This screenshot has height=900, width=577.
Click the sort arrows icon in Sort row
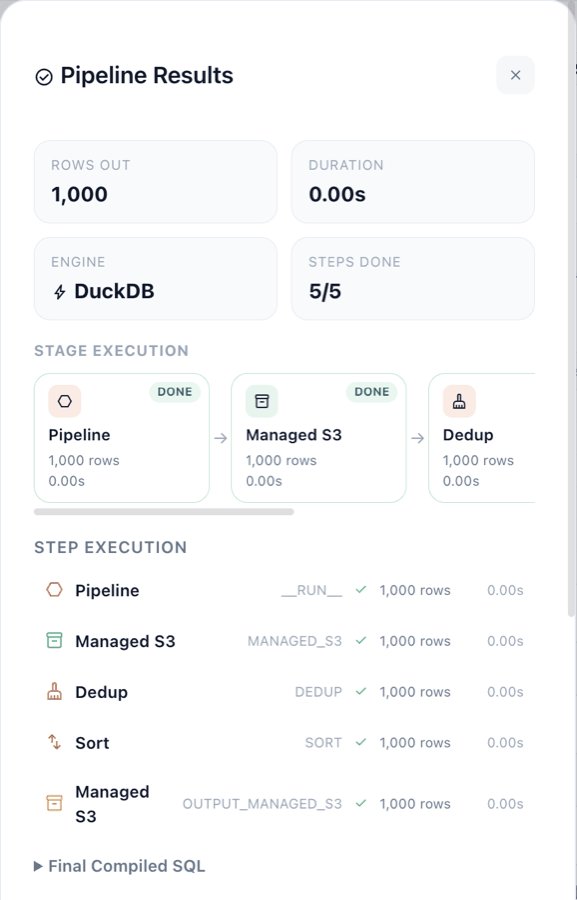point(55,742)
